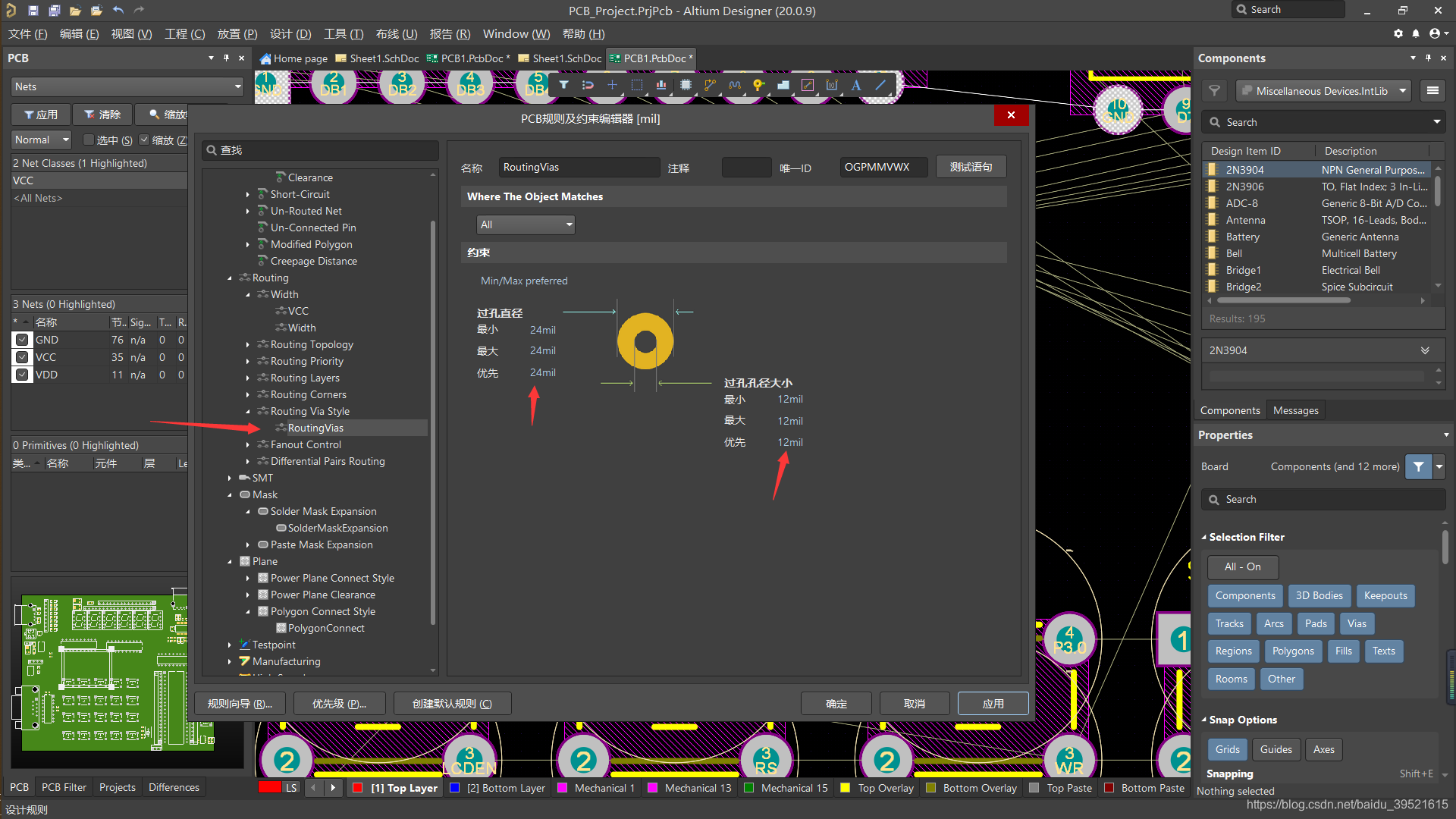This screenshot has width=1456, height=819.
Task: Click the place line tool icon
Action: point(880,85)
